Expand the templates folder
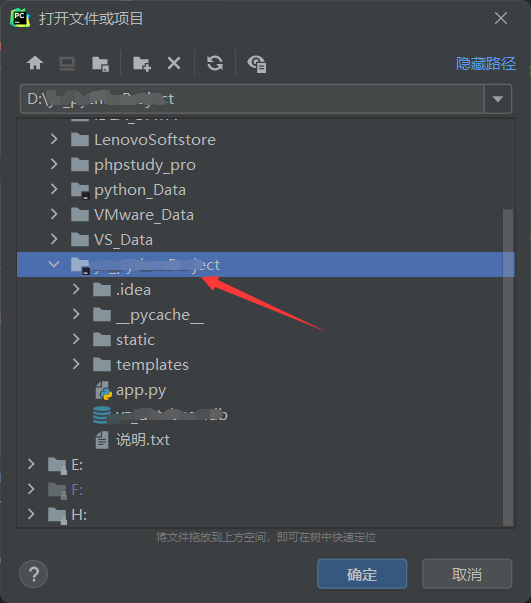The height and width of the screenshot is (603, 531). 76,364
